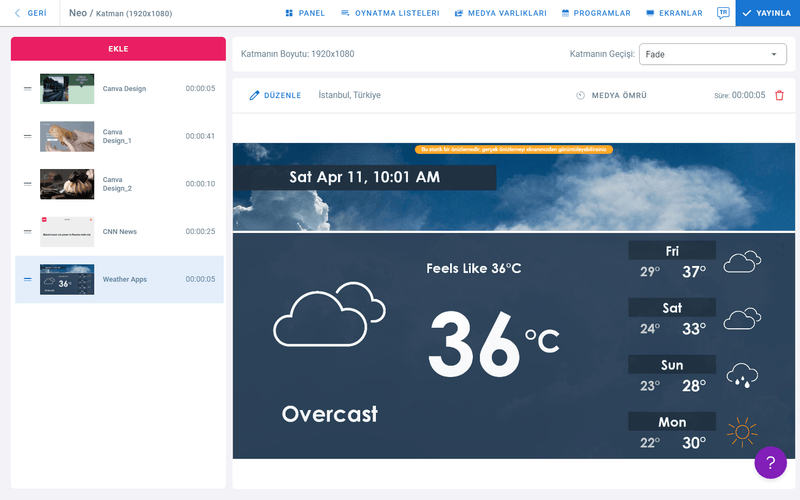Open help with the purple question button
This screenshot has height=500, width=800.
pos(770,462)
